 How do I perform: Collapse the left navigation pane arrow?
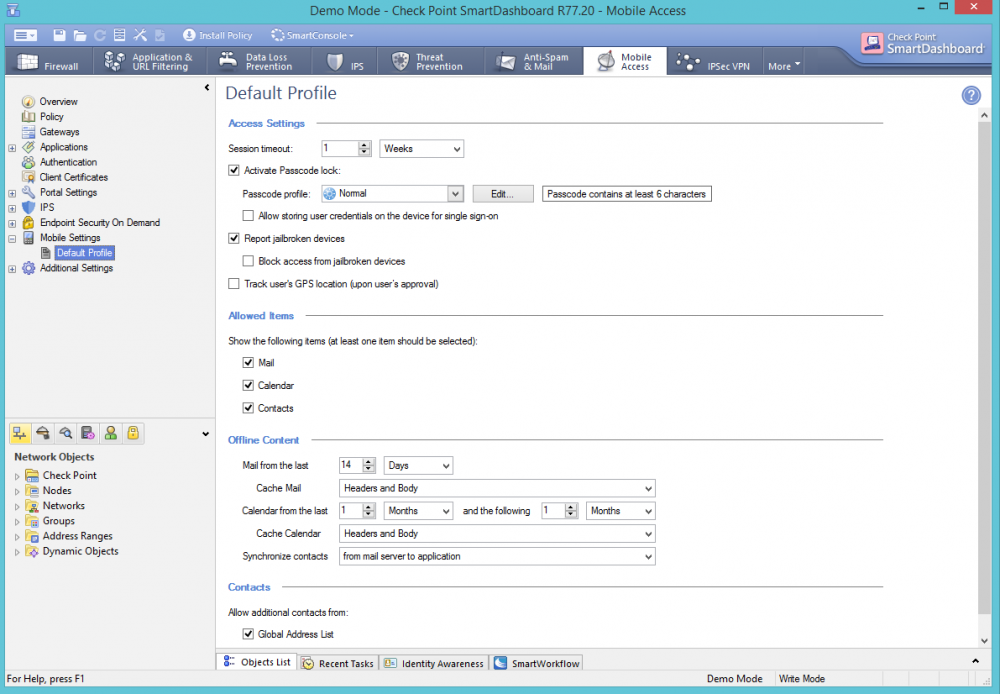(x=207, y=87)
